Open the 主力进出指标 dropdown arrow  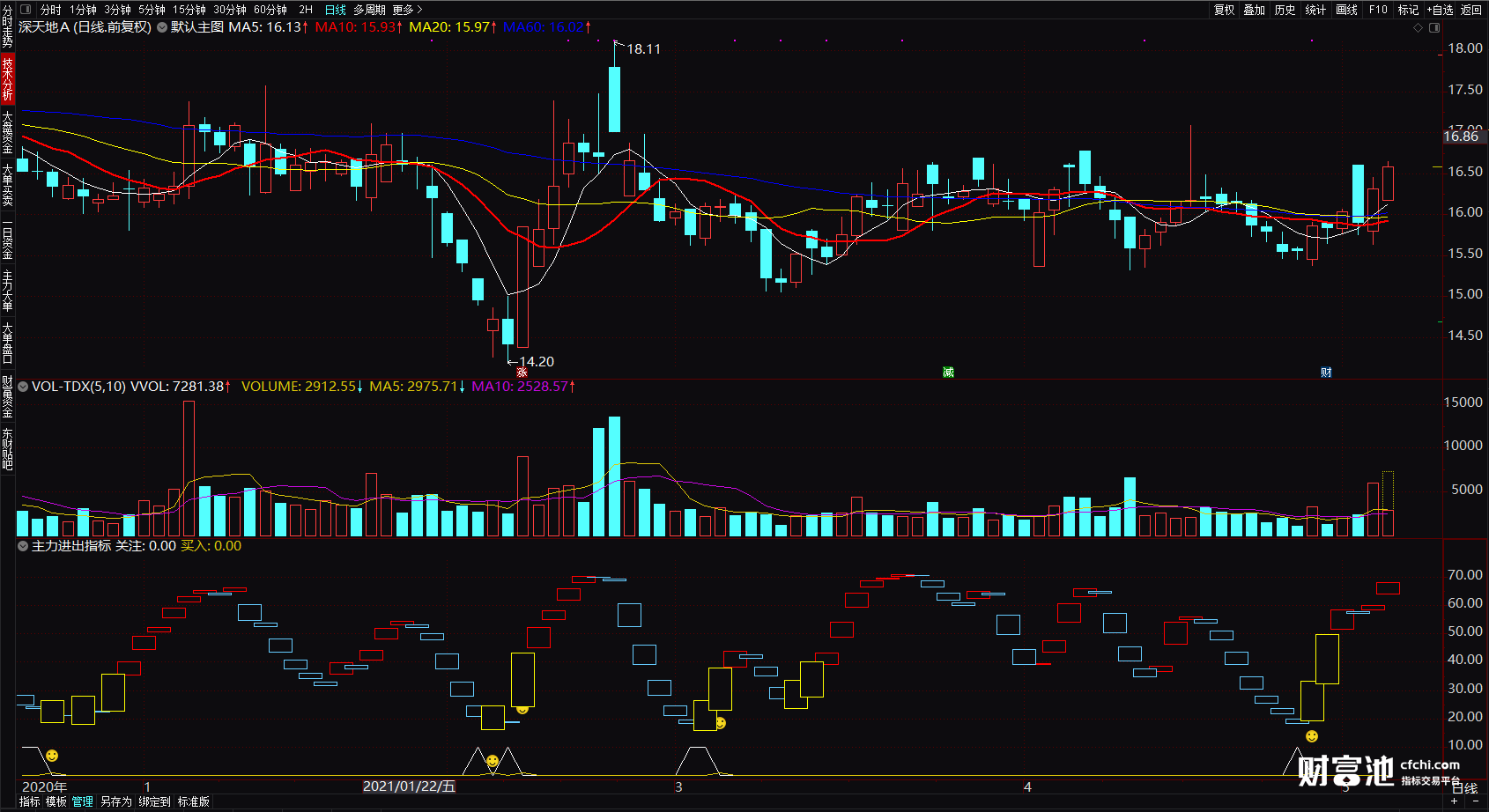coord(23,546)
